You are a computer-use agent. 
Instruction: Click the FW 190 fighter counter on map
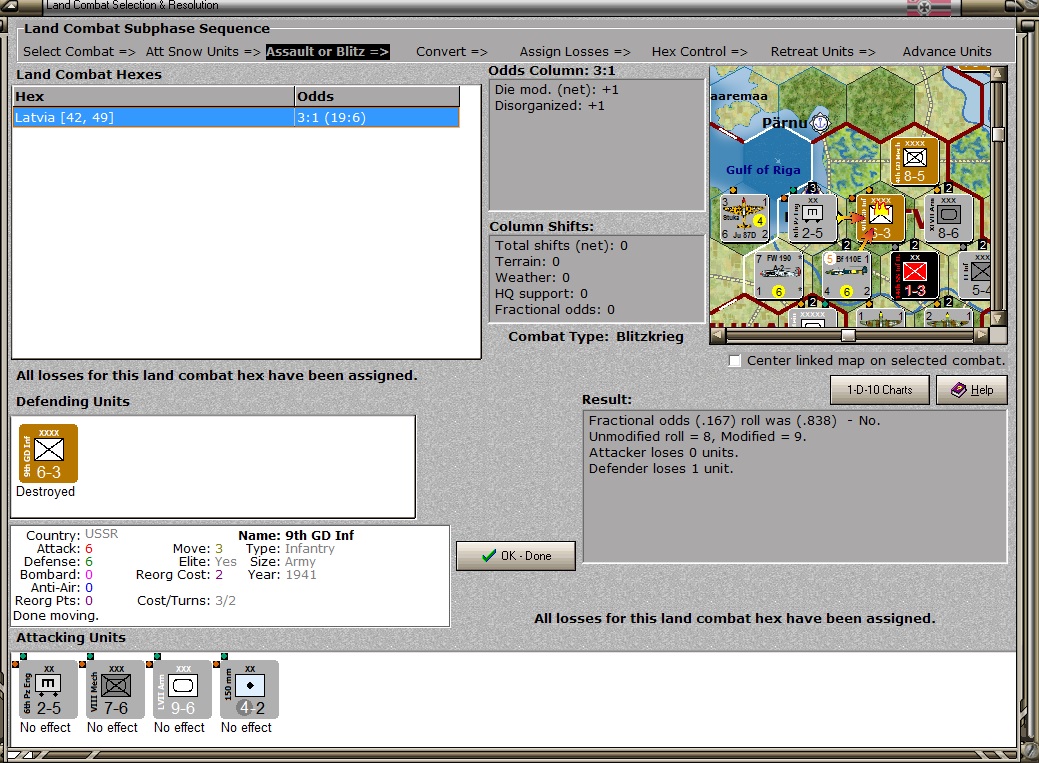pyautogui.click(x=779, y=275)
